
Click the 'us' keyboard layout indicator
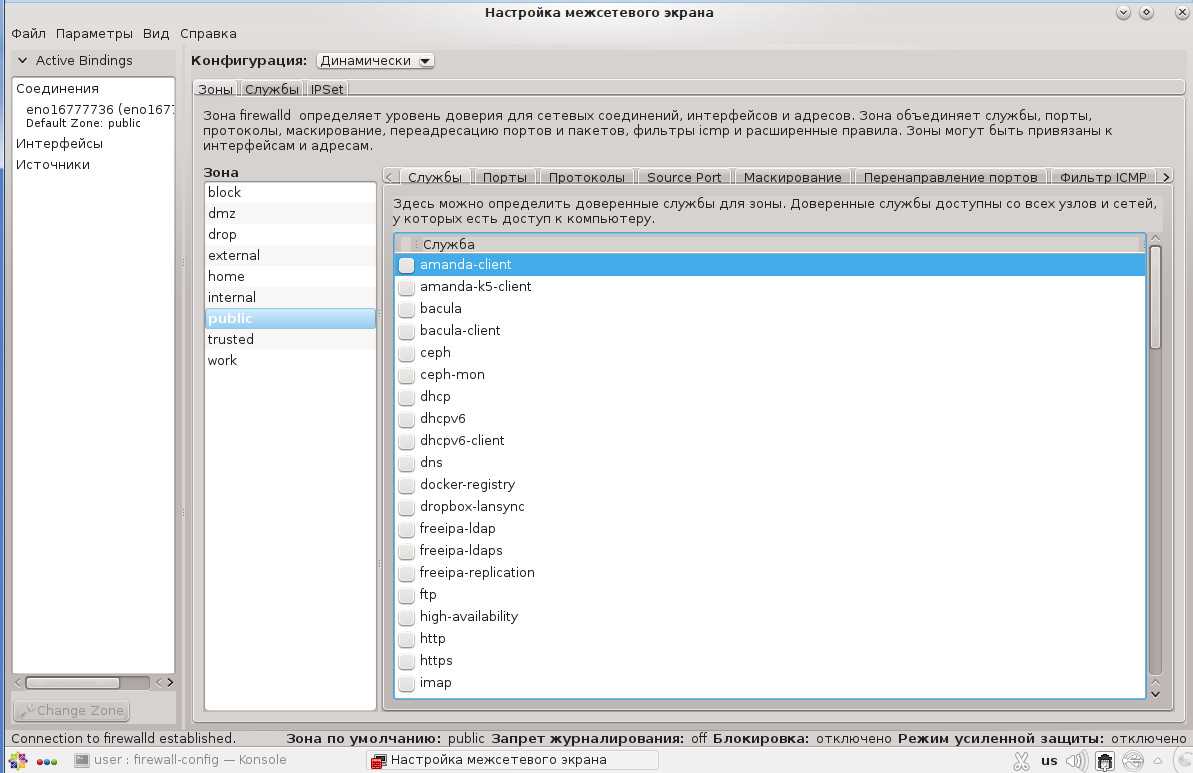point(1048,761)
